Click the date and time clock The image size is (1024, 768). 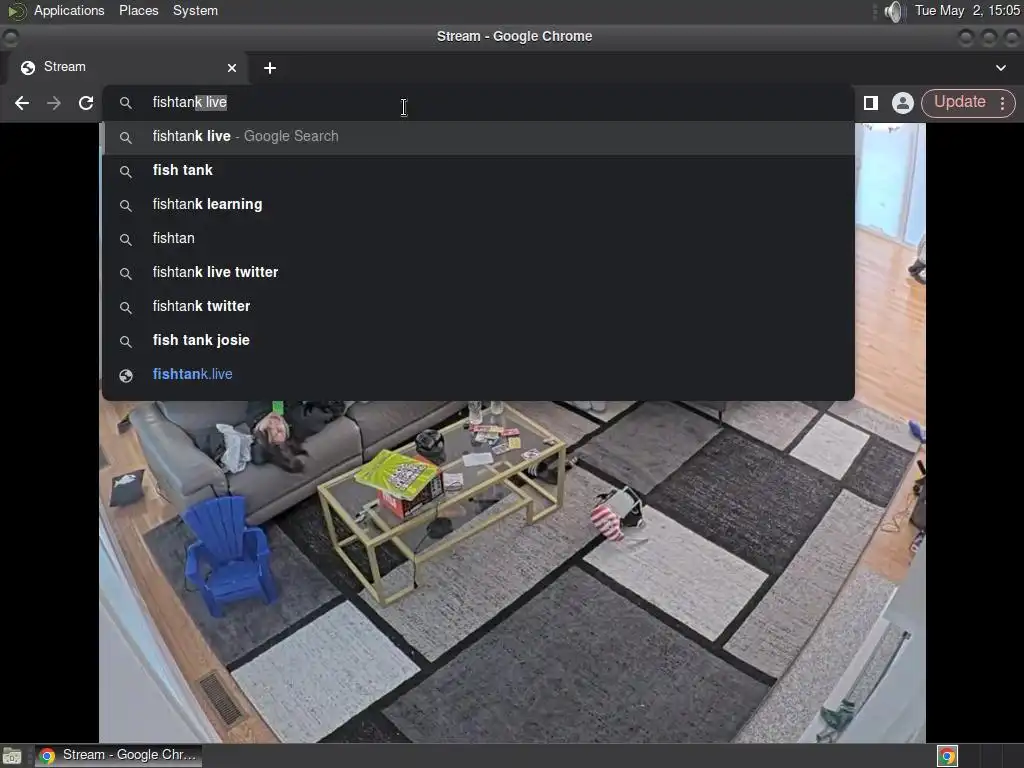point(967,10)
